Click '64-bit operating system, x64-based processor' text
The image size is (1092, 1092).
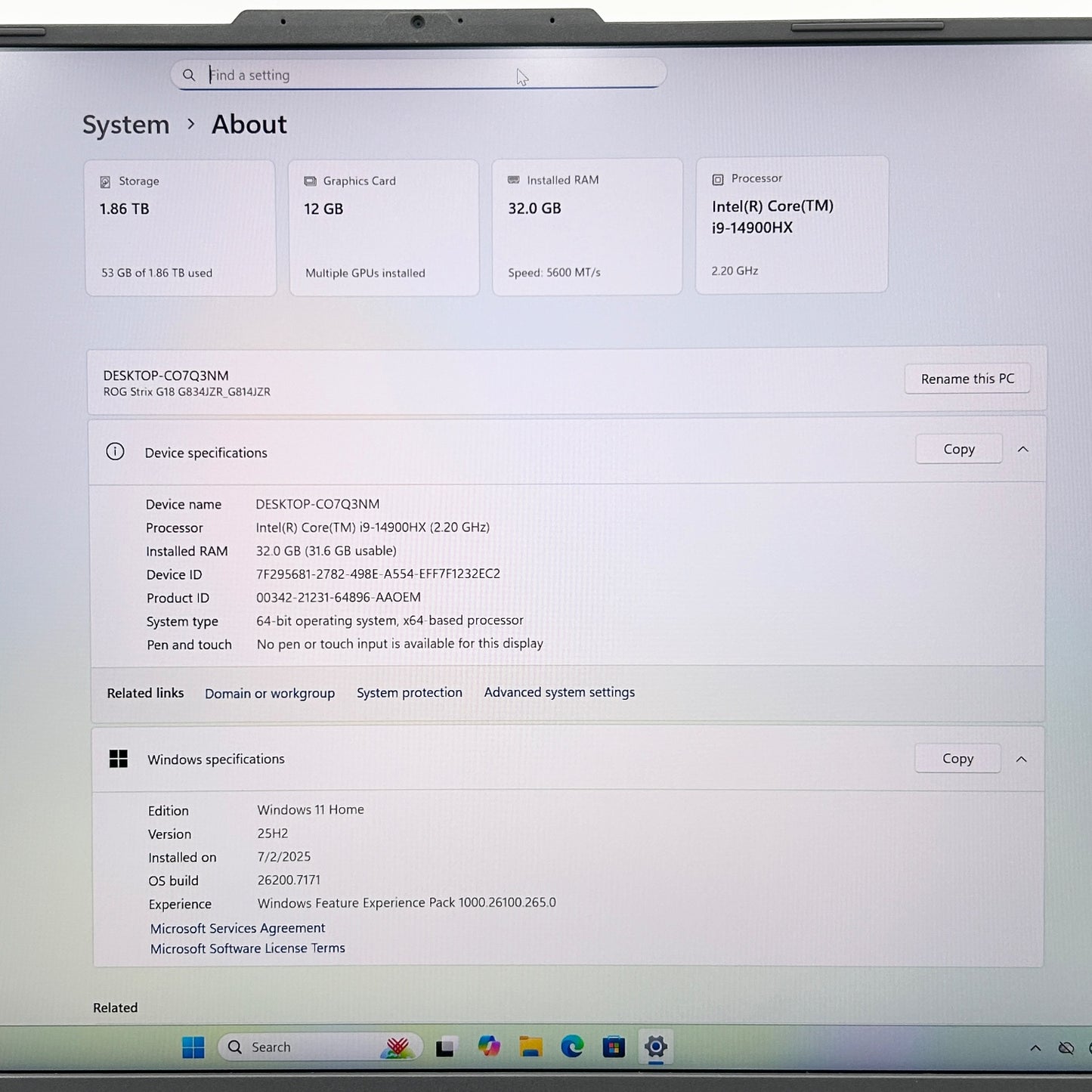point(390,621)
